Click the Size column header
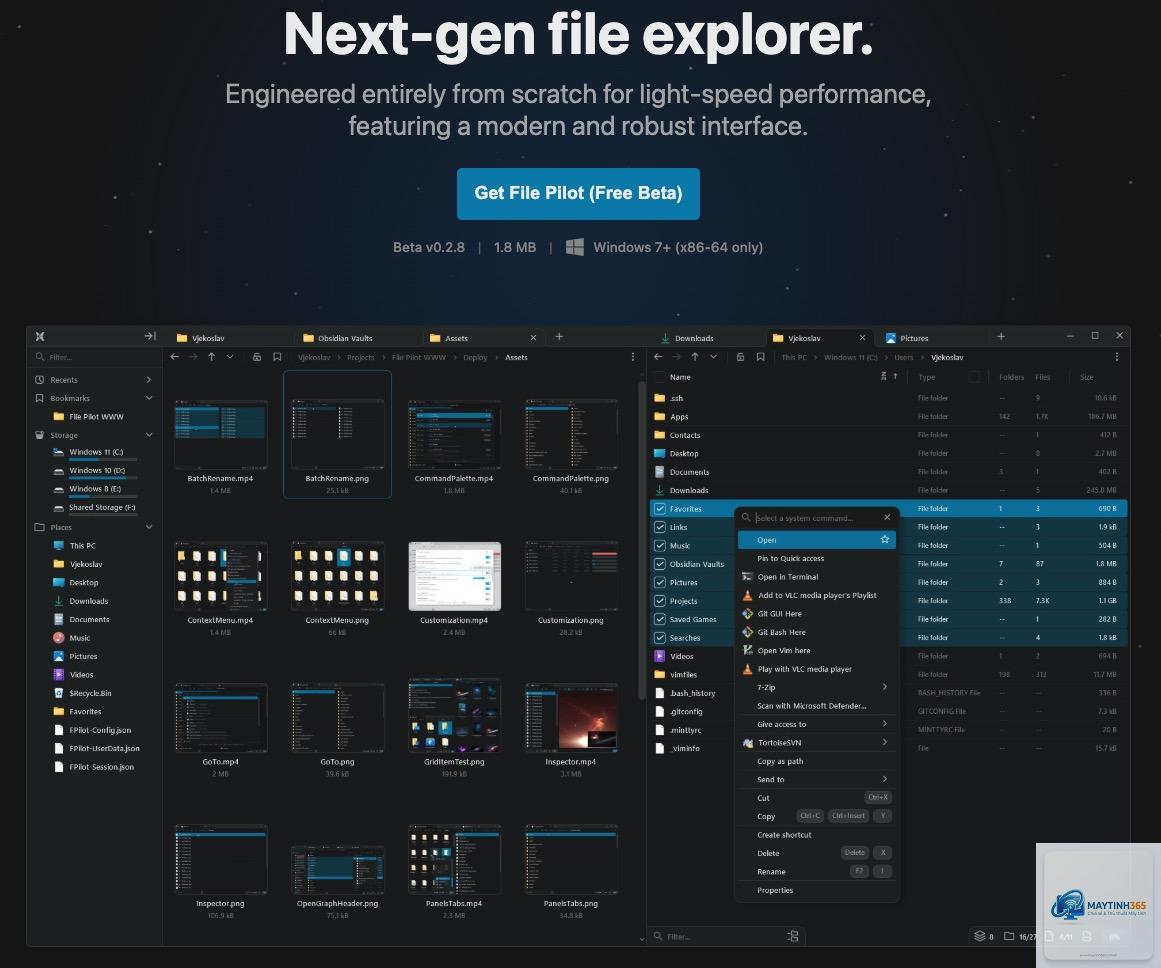 pos(1086,377)
